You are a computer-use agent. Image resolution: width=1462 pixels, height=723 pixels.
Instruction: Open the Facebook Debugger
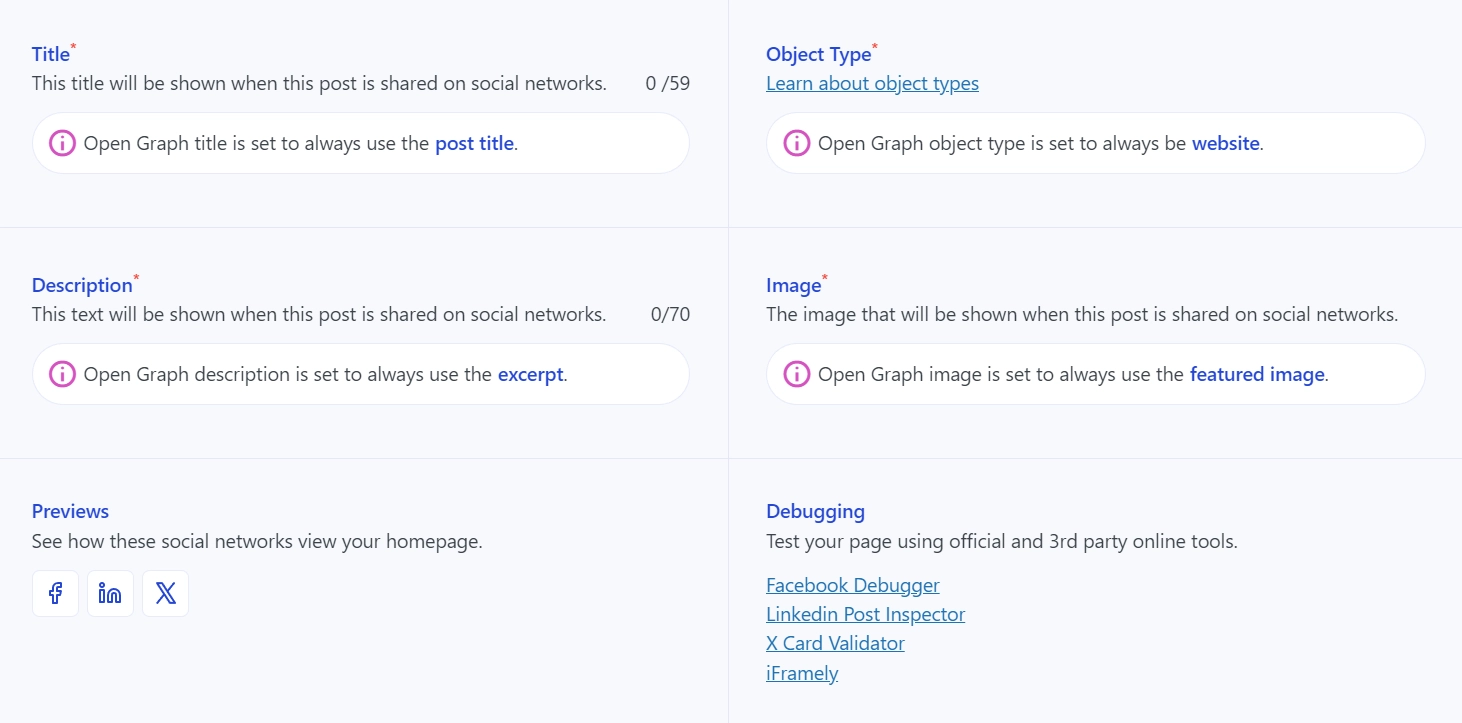coord(852,584)
